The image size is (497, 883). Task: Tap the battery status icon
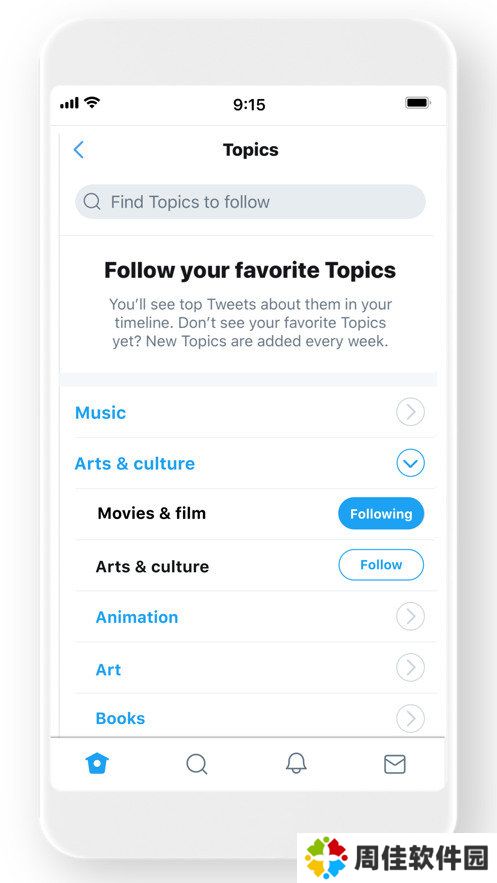[418, 103]
